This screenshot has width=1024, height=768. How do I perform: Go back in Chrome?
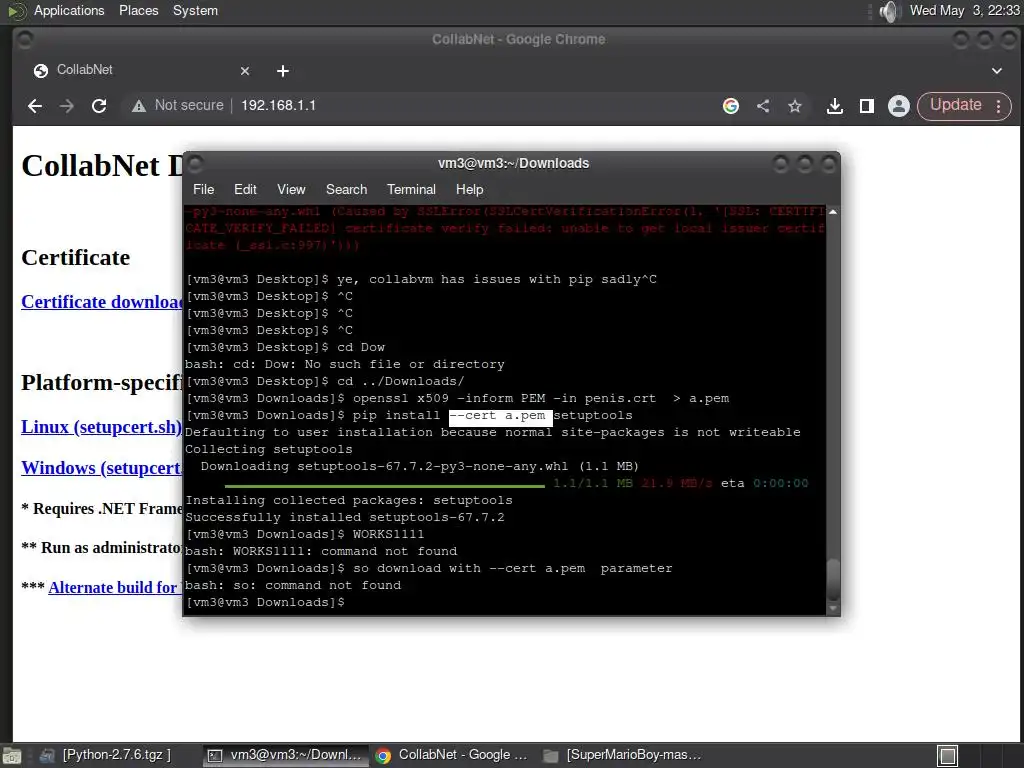click(x=35, y=106)
